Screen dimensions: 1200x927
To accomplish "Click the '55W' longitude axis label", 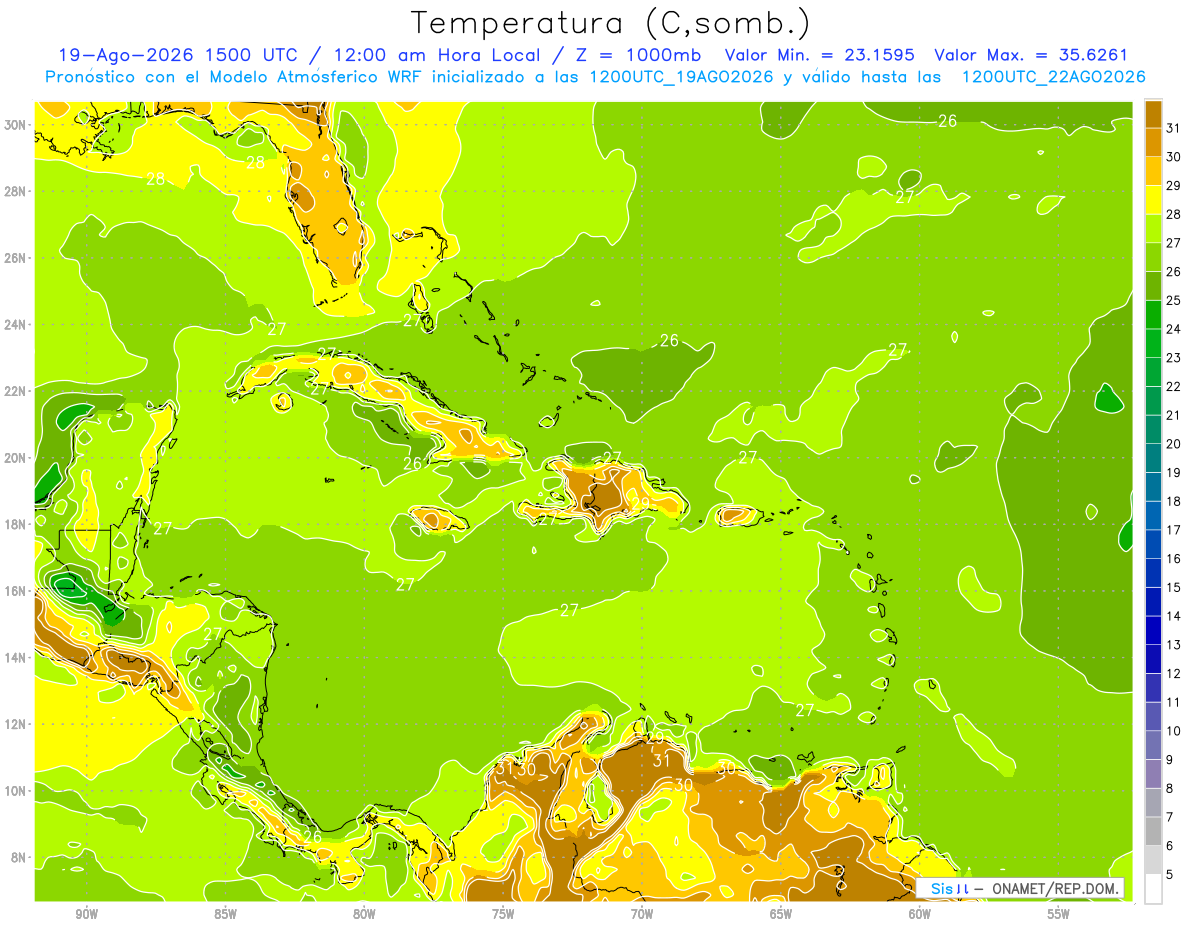I will point(1059,914).
